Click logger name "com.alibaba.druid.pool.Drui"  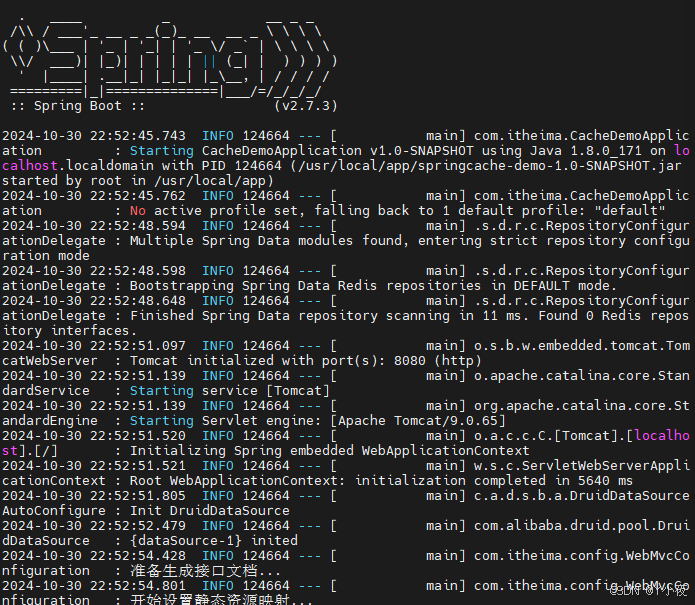[582, 526]
